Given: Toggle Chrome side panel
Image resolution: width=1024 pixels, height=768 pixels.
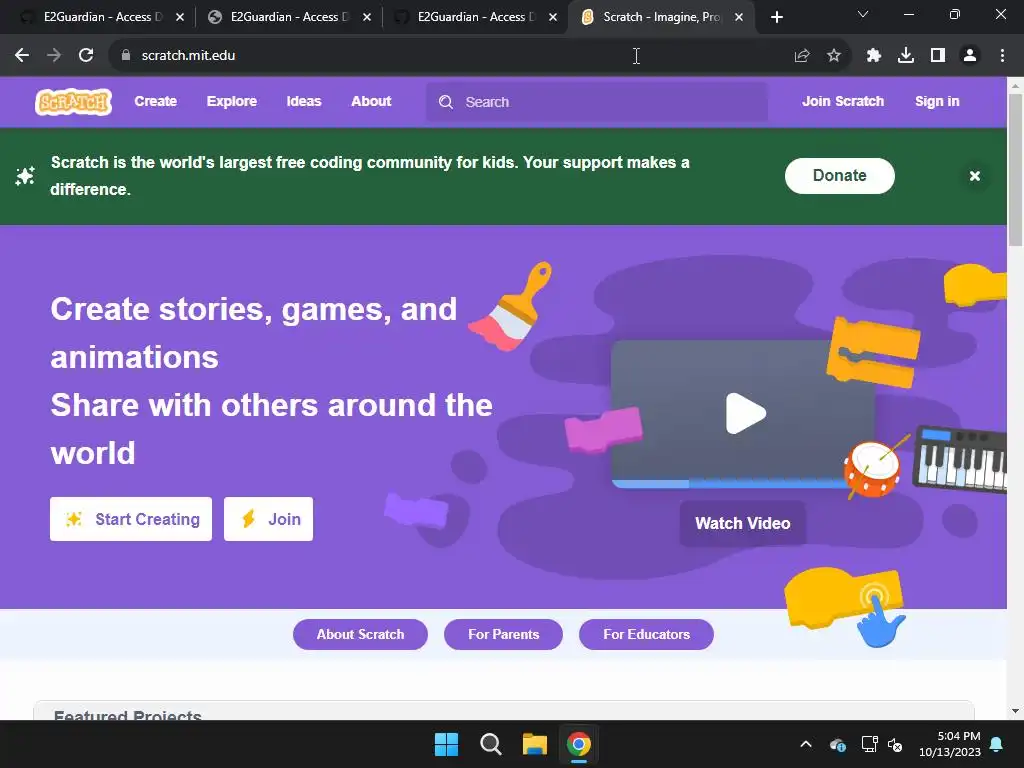Looking at the screenshot, I should [938, 56].
